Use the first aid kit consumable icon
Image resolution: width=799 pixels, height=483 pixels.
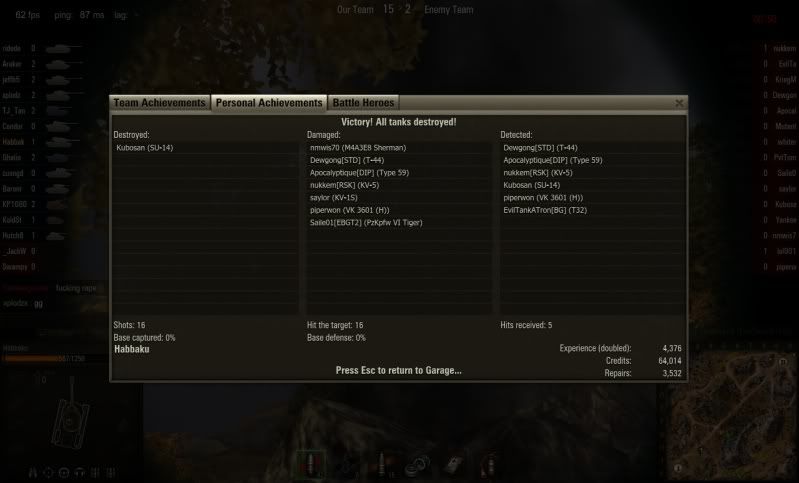click(x=454, y=465)
